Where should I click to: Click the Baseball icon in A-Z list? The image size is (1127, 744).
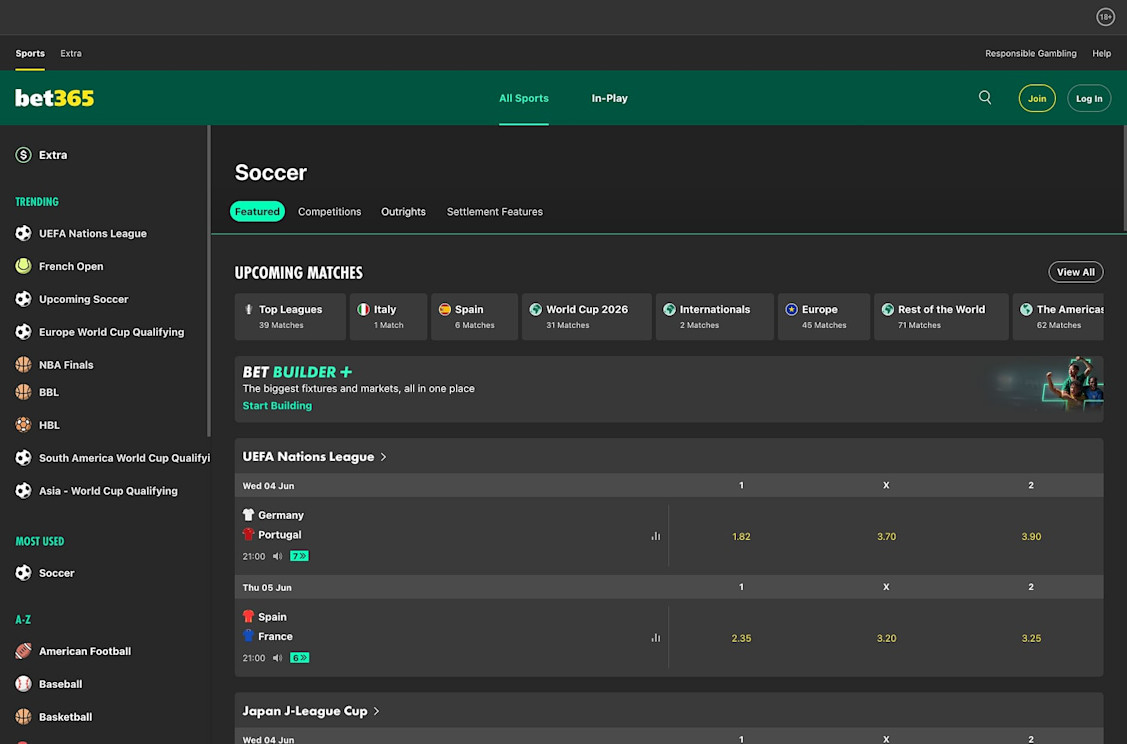pyautogui.click(x=24, y=684)
